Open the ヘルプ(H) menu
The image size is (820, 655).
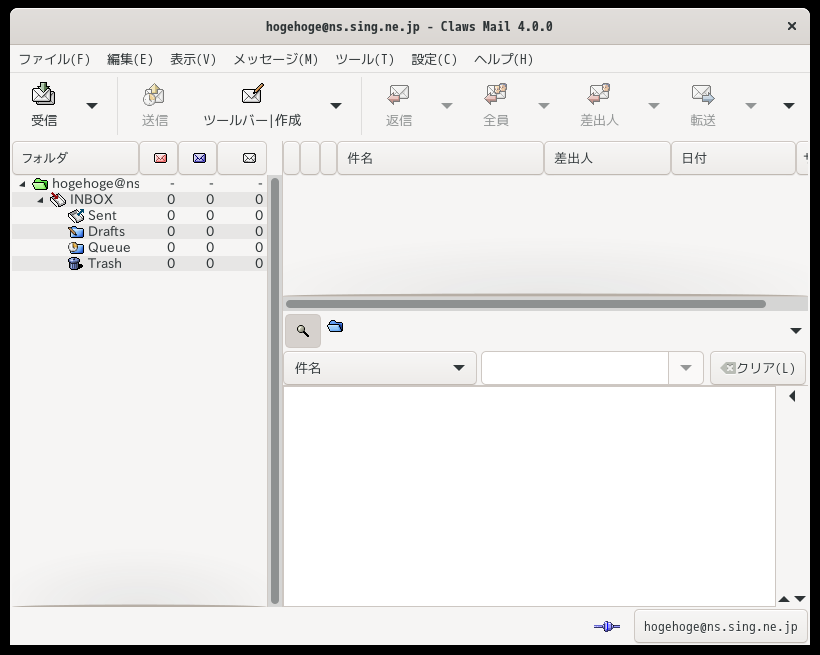(x=504, y=59)
